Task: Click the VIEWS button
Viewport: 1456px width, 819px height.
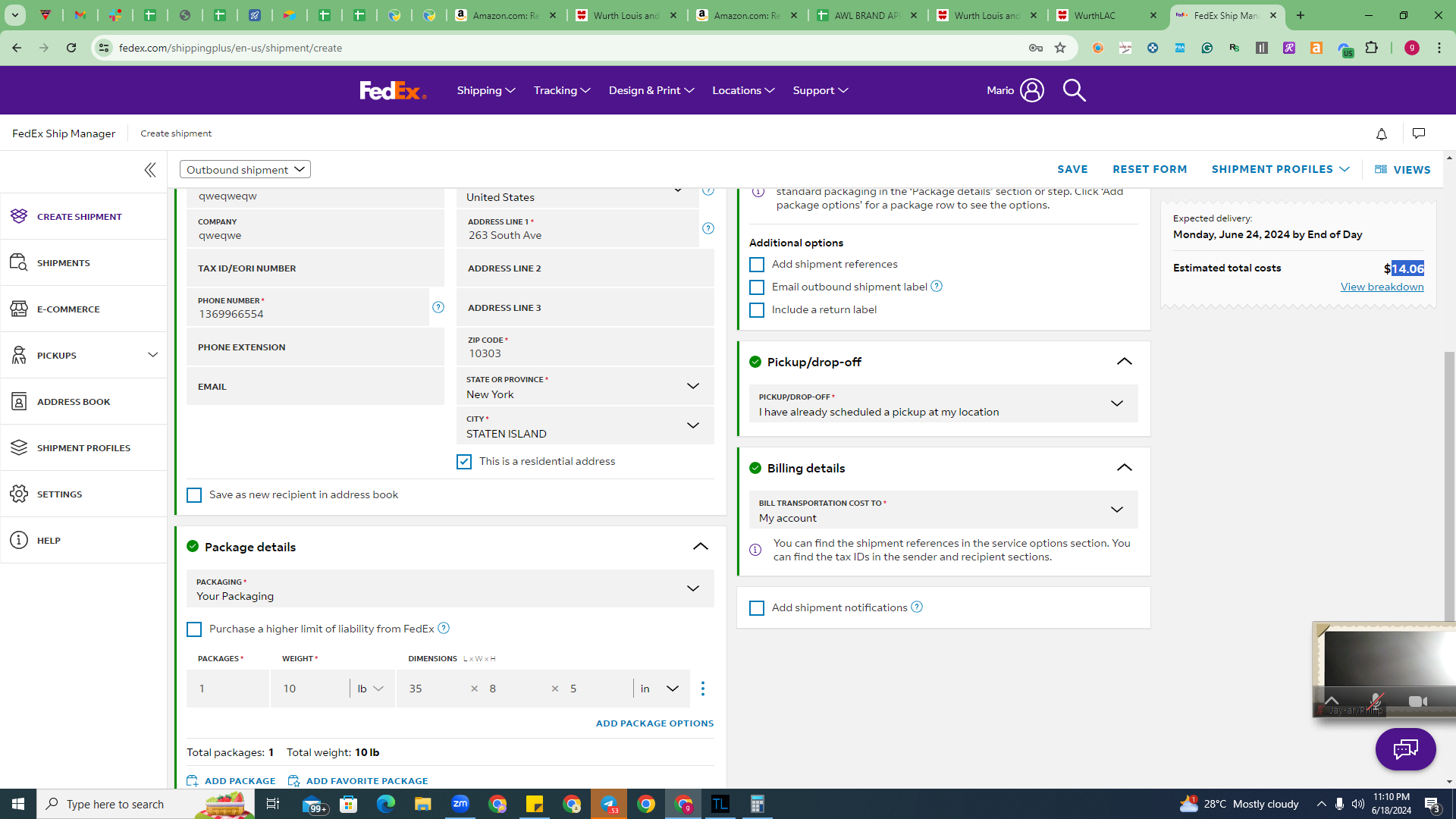Action: click(1403, 170)
